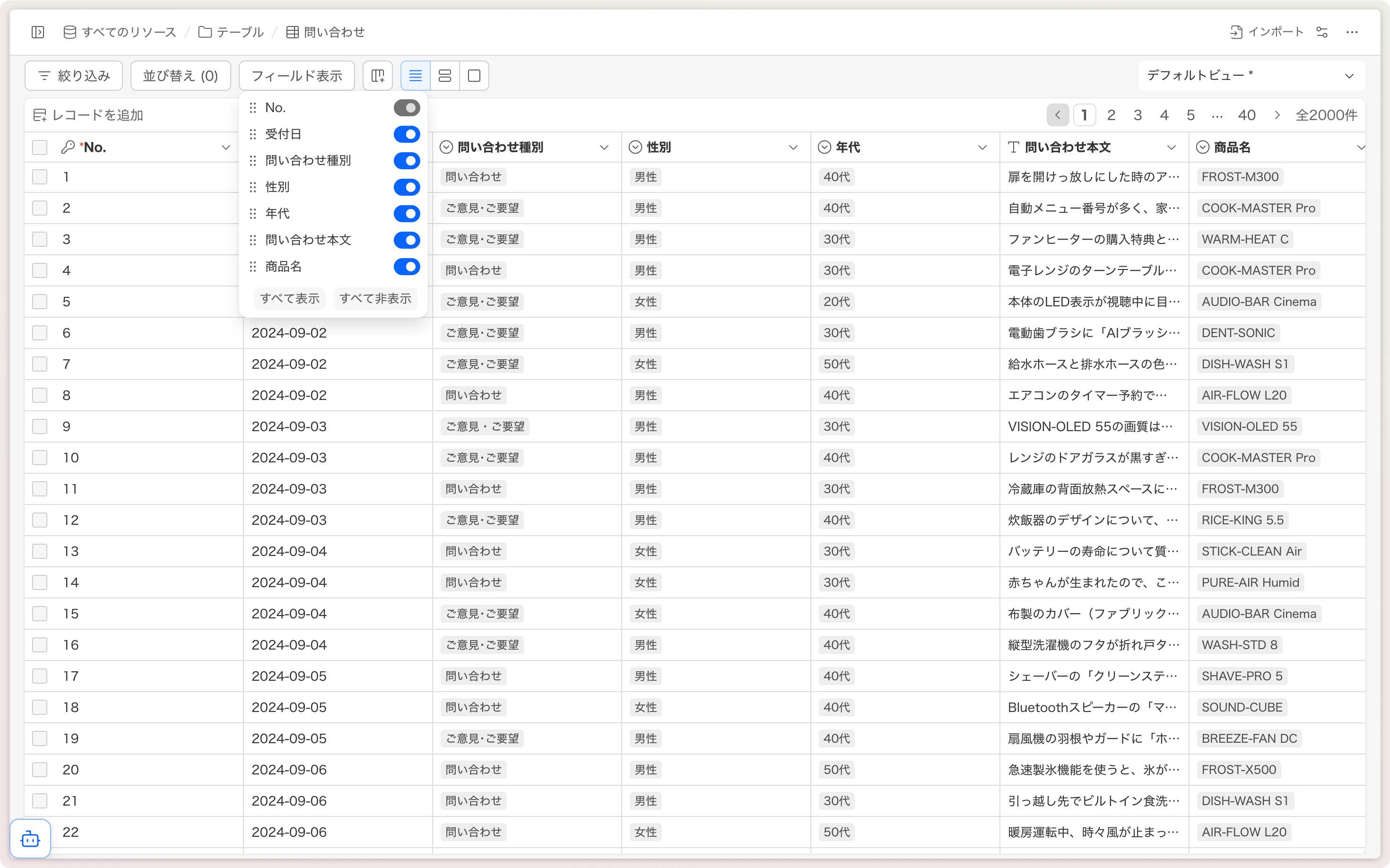
Task: Go to next page arrow
Action: tap(1277, 115)
